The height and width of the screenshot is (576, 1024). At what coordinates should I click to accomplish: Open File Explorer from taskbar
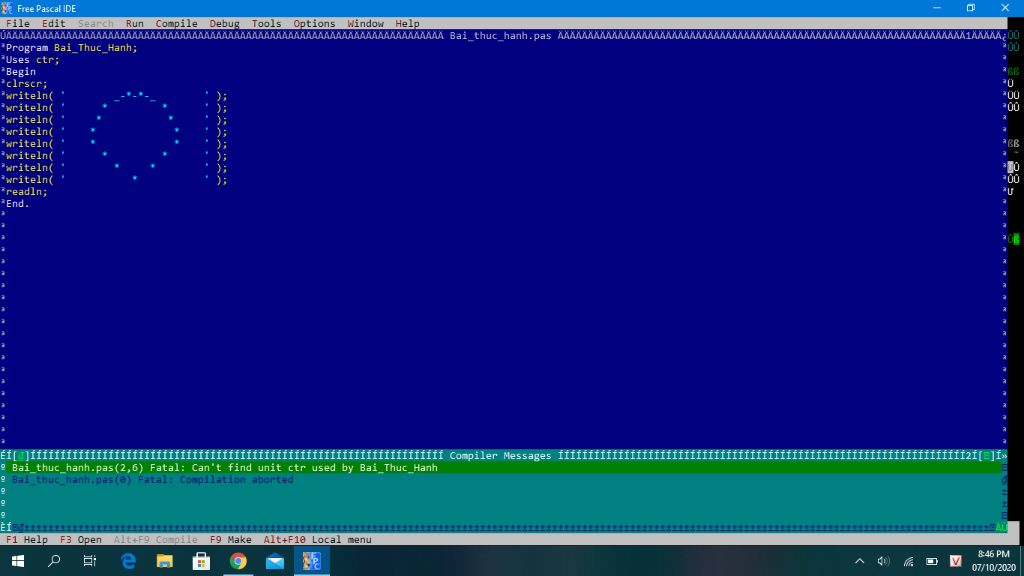coord(165,561)
